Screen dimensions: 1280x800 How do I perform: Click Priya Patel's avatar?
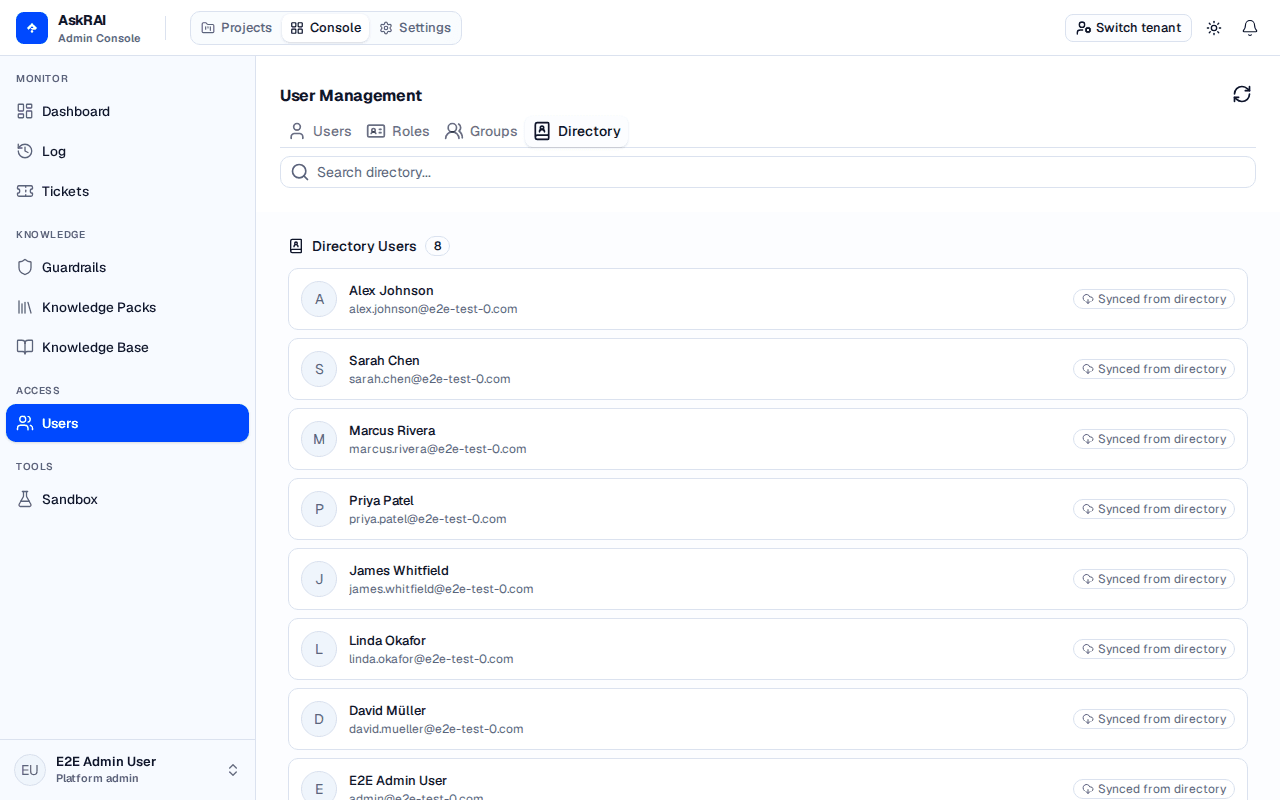[319, 509]
